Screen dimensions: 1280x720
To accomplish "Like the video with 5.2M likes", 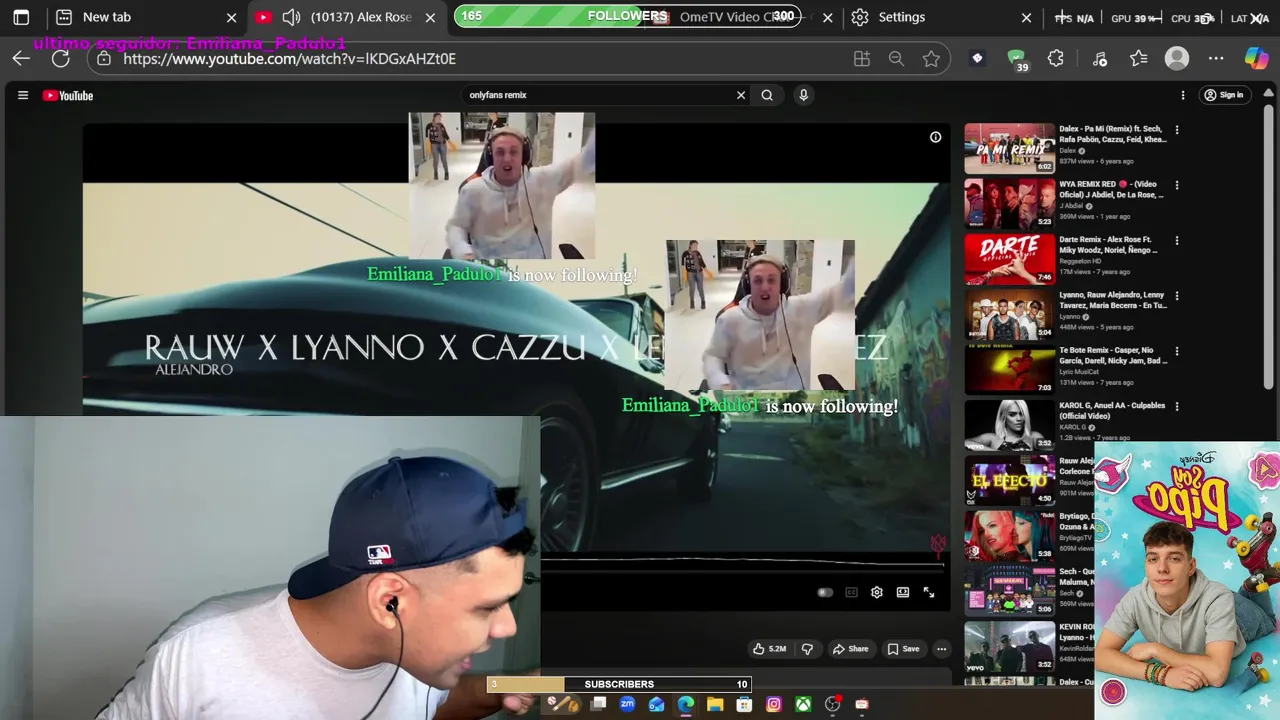I will [769, 649].
